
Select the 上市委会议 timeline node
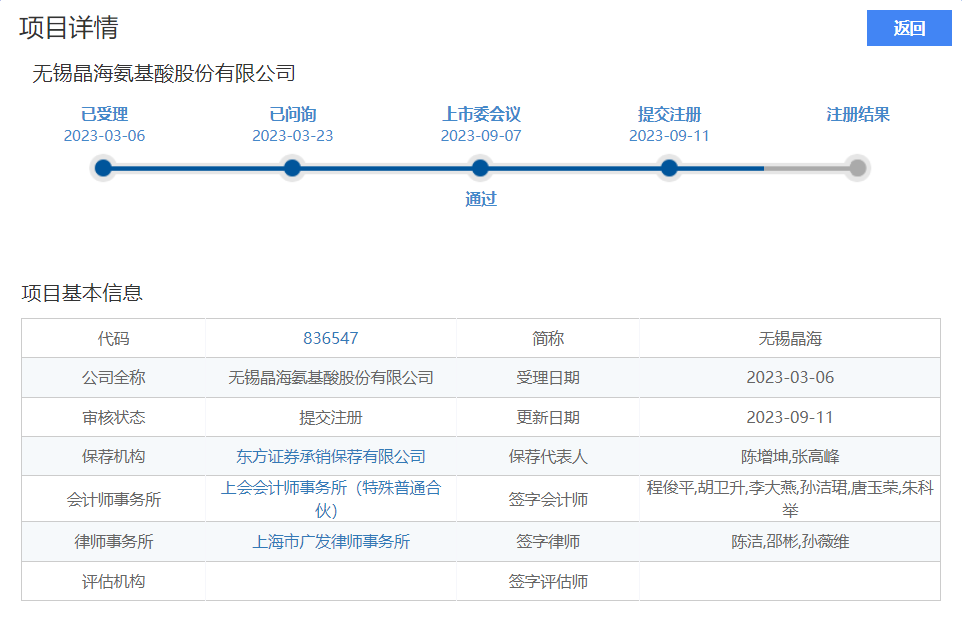point(480,168)
